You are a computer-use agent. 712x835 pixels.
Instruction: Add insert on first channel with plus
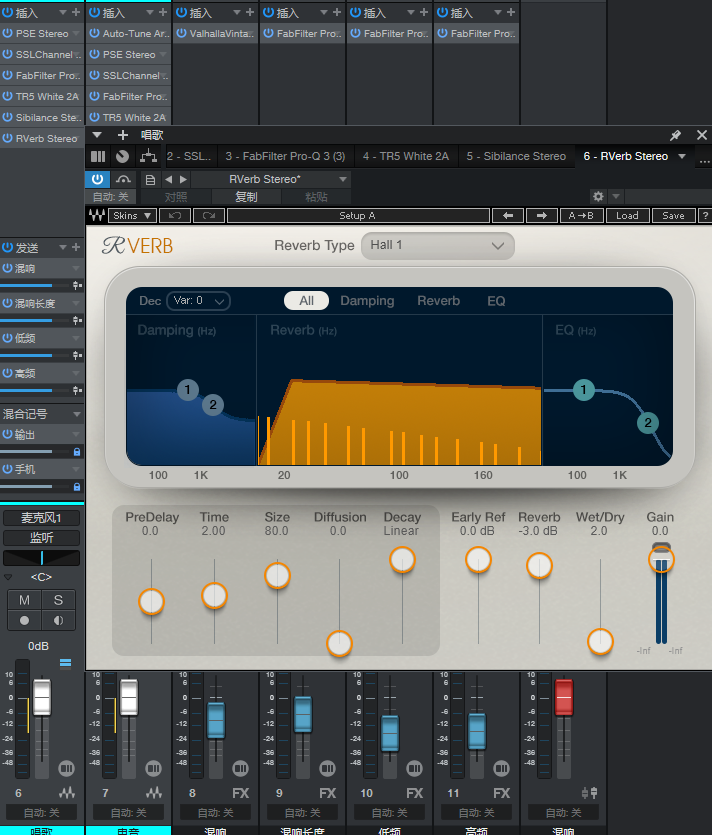click(x=76, y=12)
